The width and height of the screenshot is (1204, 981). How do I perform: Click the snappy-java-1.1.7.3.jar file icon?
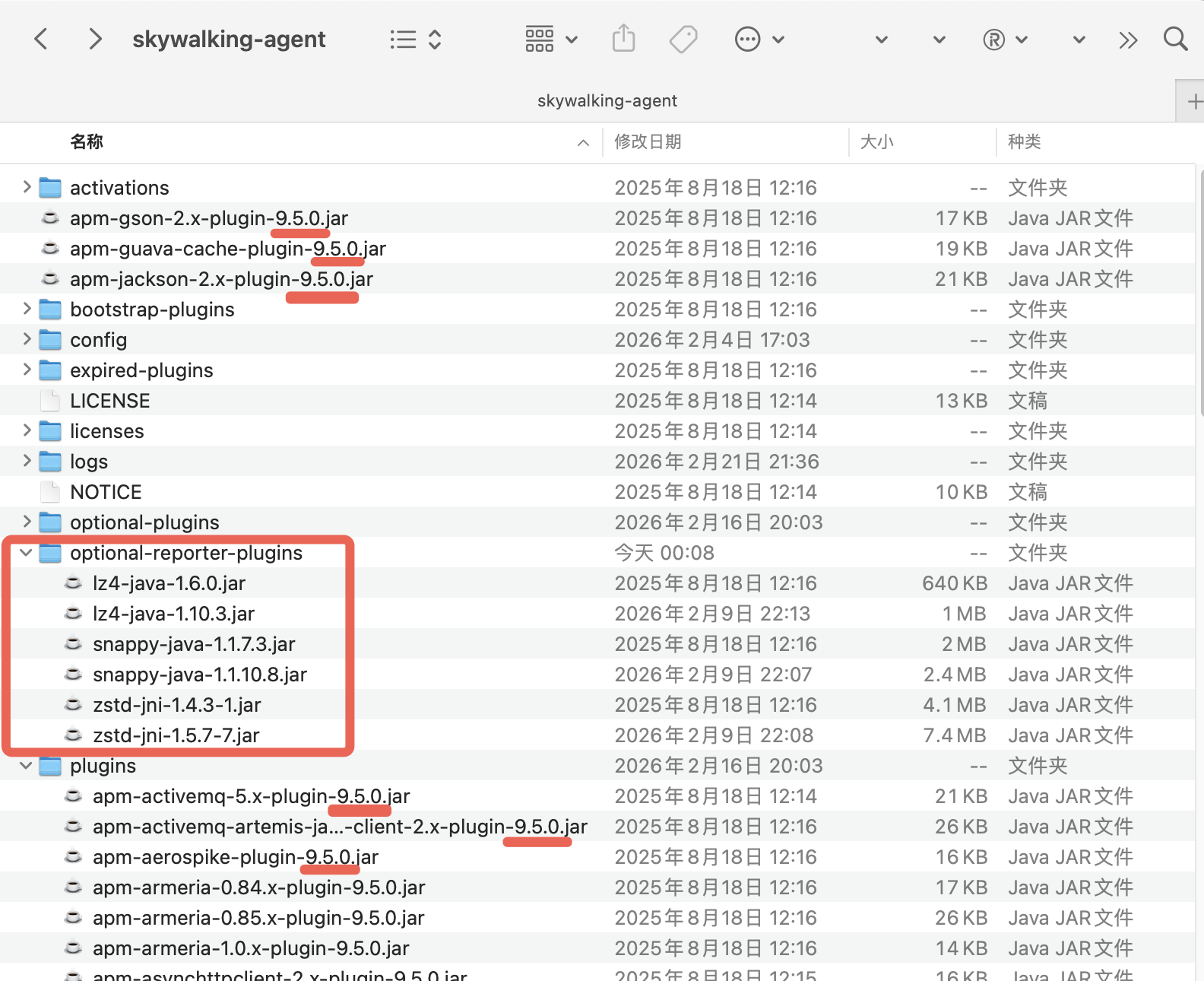click(73, 644)
